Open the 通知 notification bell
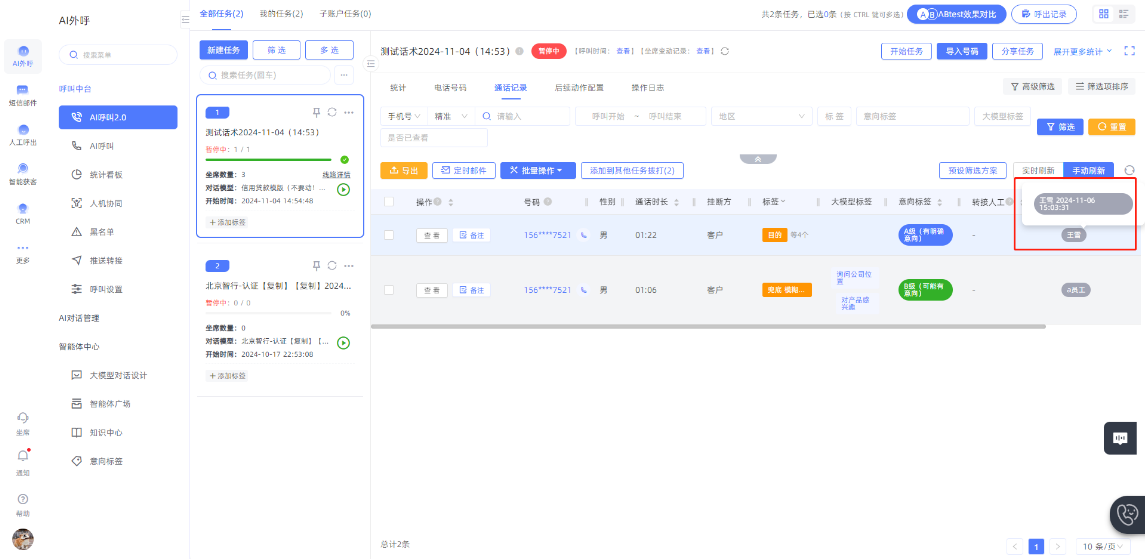Screen dimensions: 1145x559 [x=23, y=457]
